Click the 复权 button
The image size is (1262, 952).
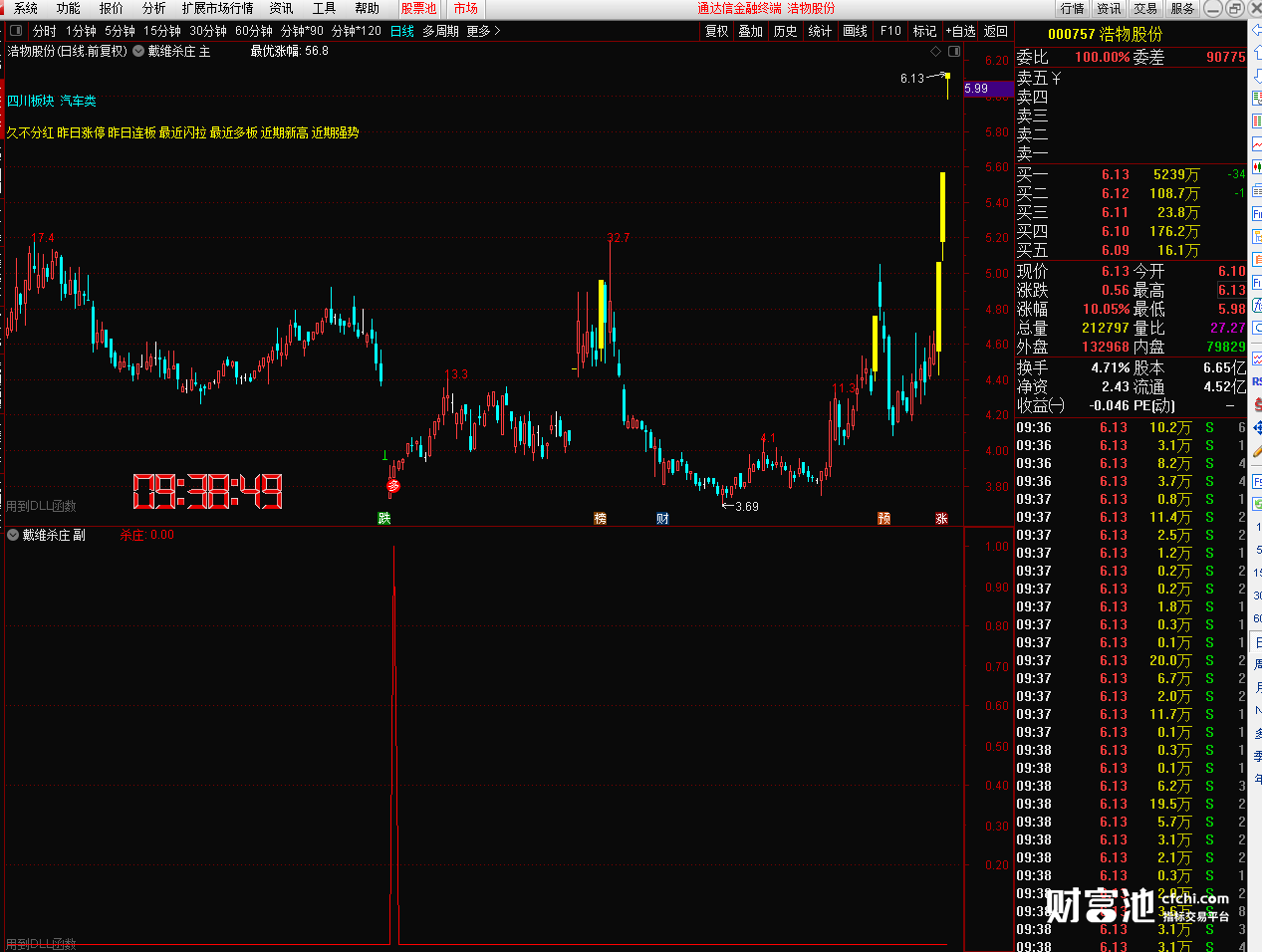717,31
